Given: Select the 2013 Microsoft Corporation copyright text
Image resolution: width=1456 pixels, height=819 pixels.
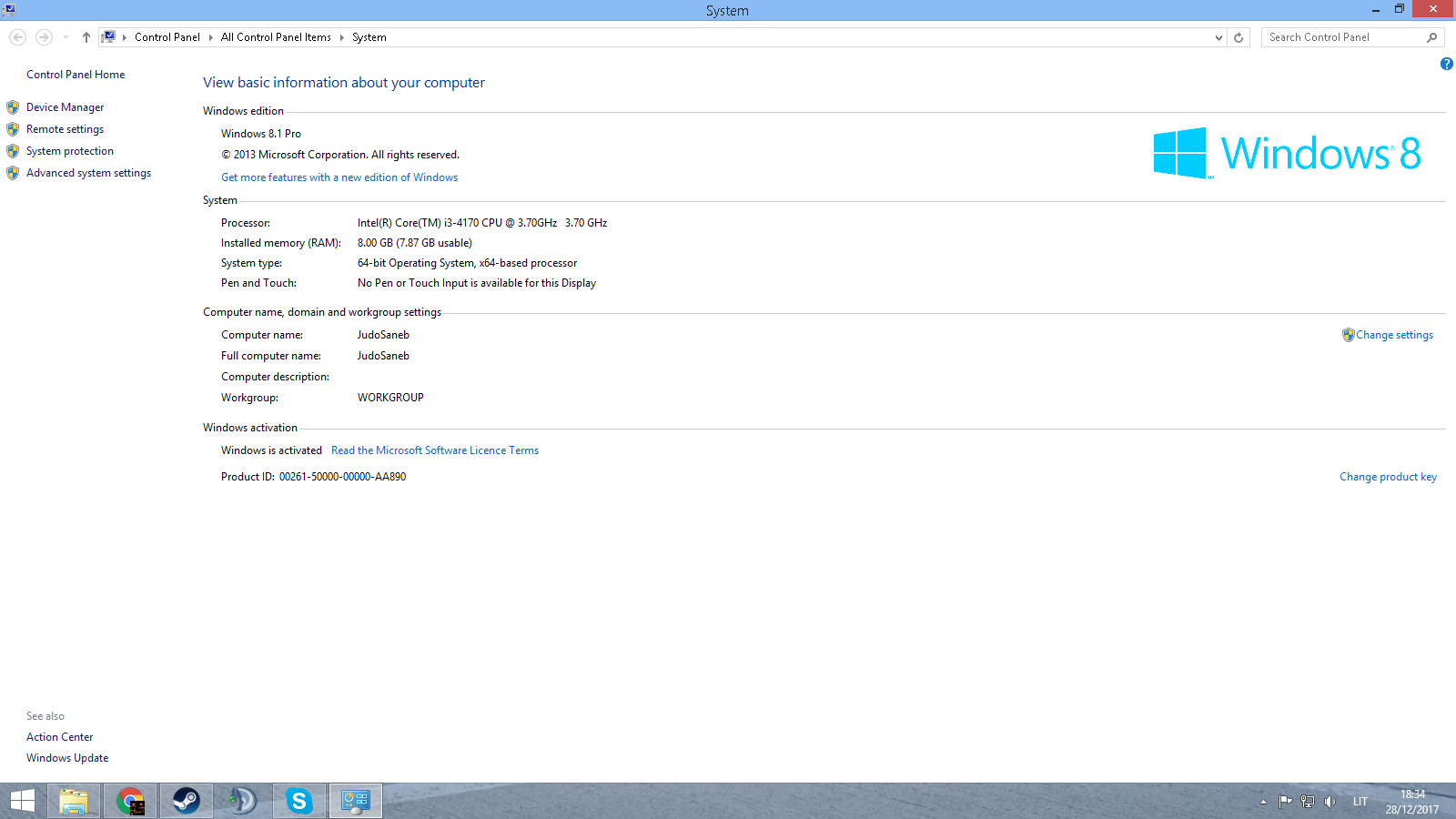Looking at the screenshot, I should [x=340, y=155].
